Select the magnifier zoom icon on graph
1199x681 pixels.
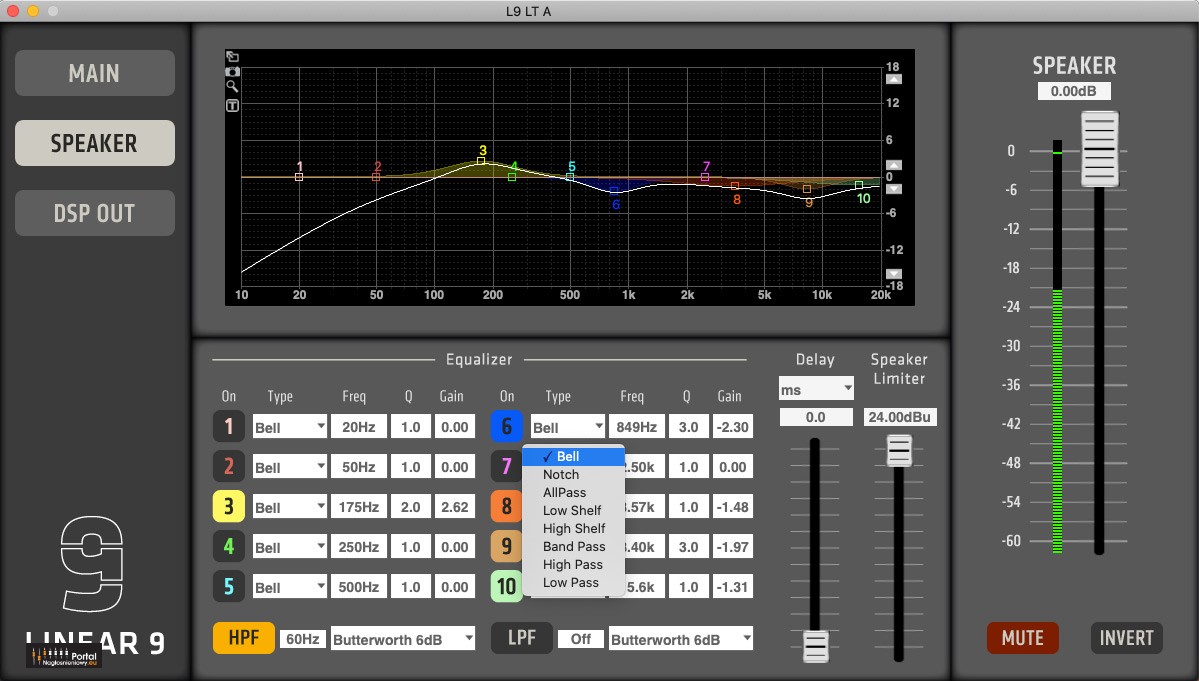232,86
